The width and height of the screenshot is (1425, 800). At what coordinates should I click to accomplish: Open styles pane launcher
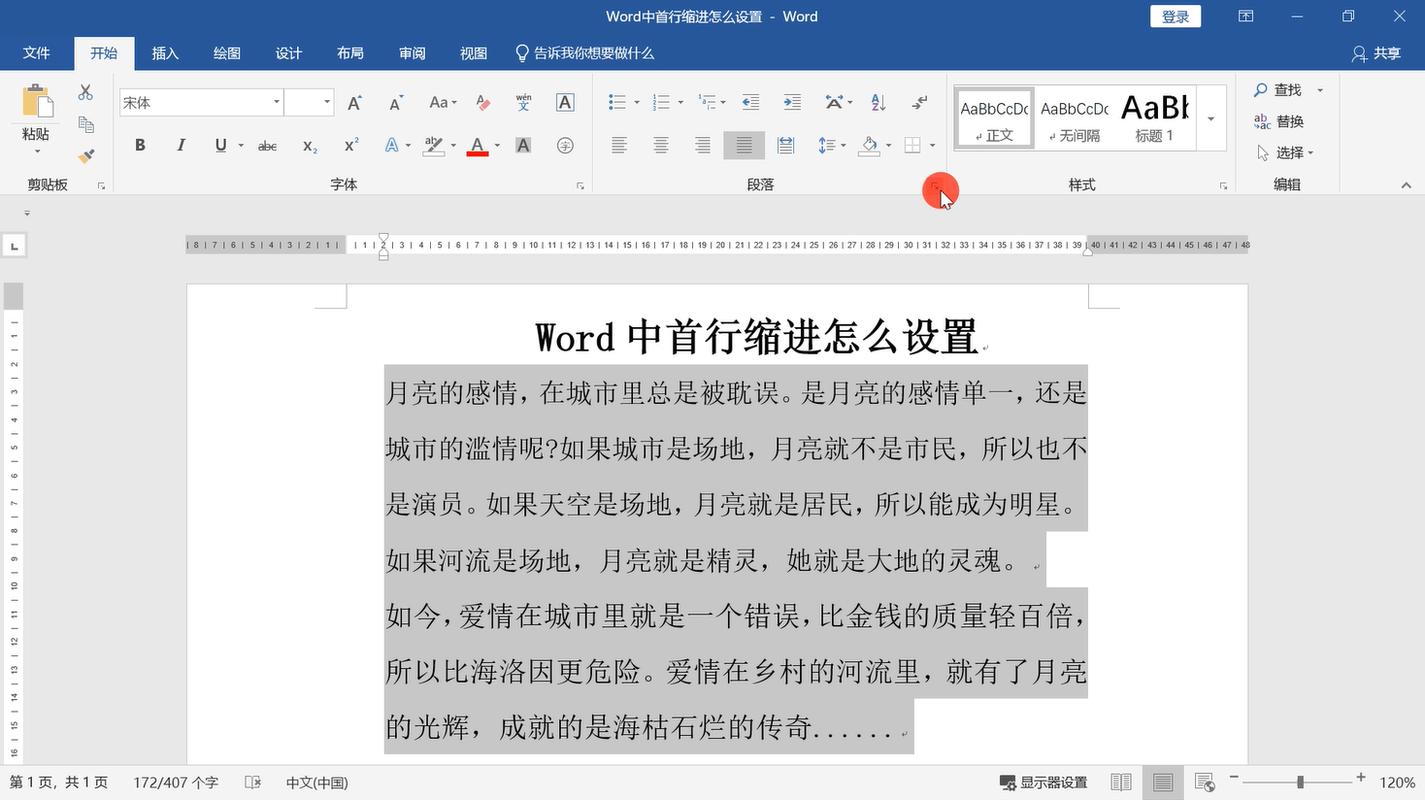pos(1223,186)
